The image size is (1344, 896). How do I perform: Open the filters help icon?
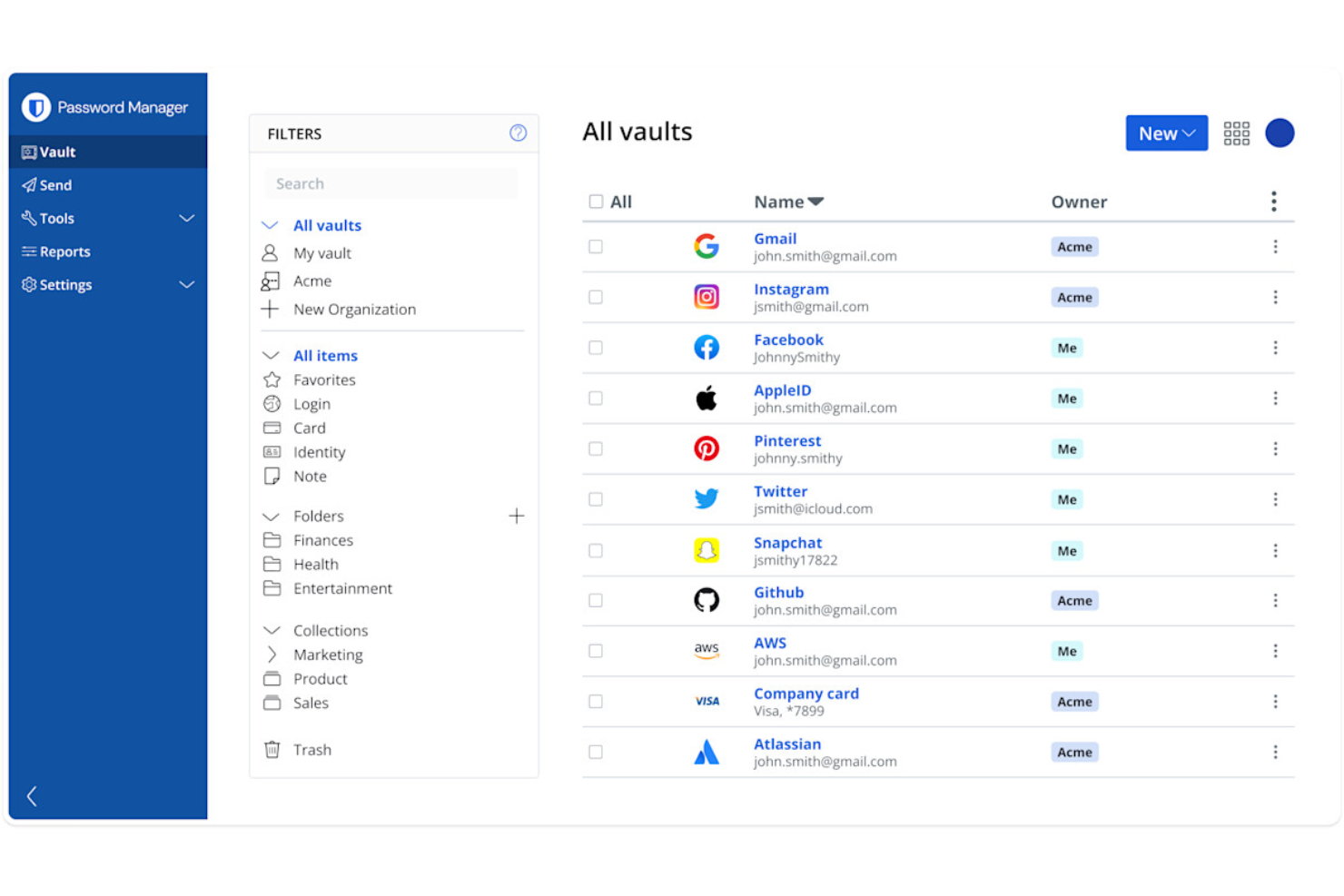point(518,133)
